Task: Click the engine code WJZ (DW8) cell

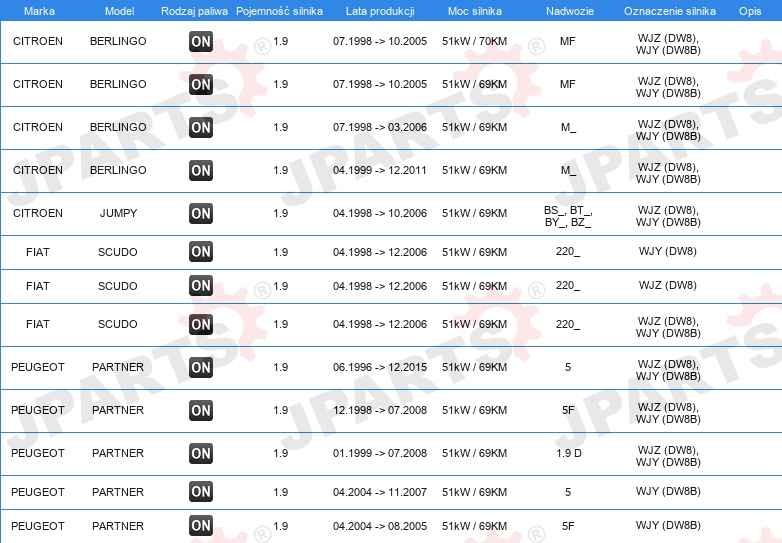Action: click(668, 285)
